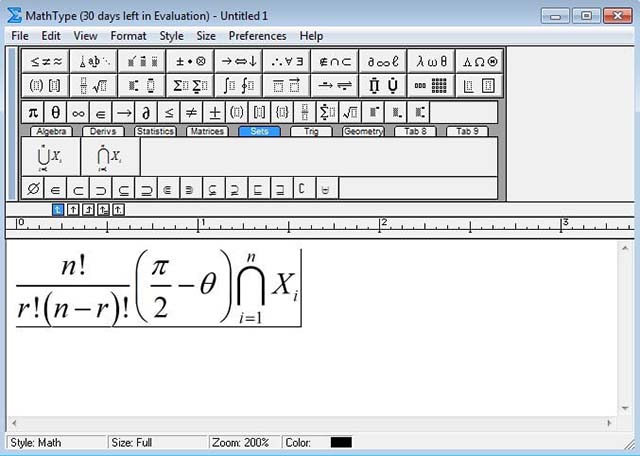Insert the partial derivative symbol
The height and width of the screenshot is (456, 640).
(146, 112)
